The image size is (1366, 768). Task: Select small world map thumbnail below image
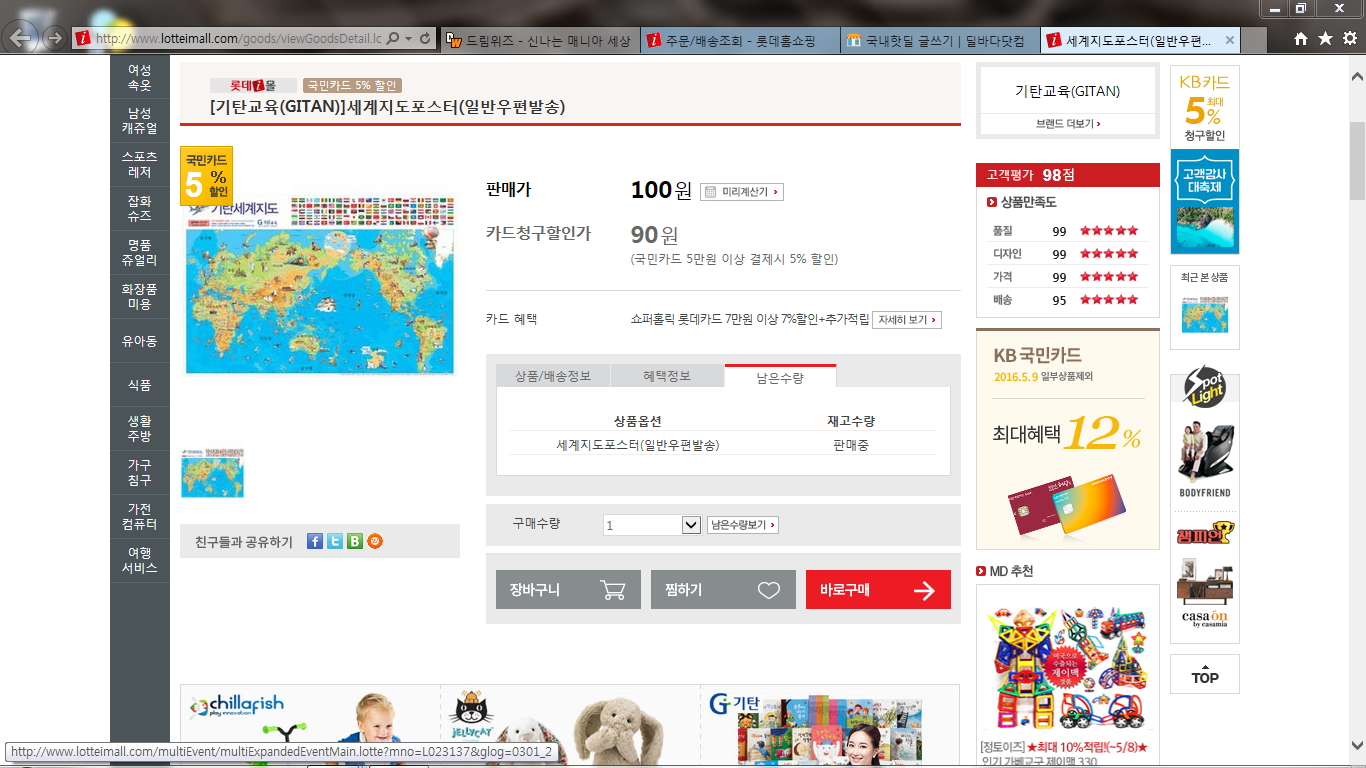[x=212, y=473]
